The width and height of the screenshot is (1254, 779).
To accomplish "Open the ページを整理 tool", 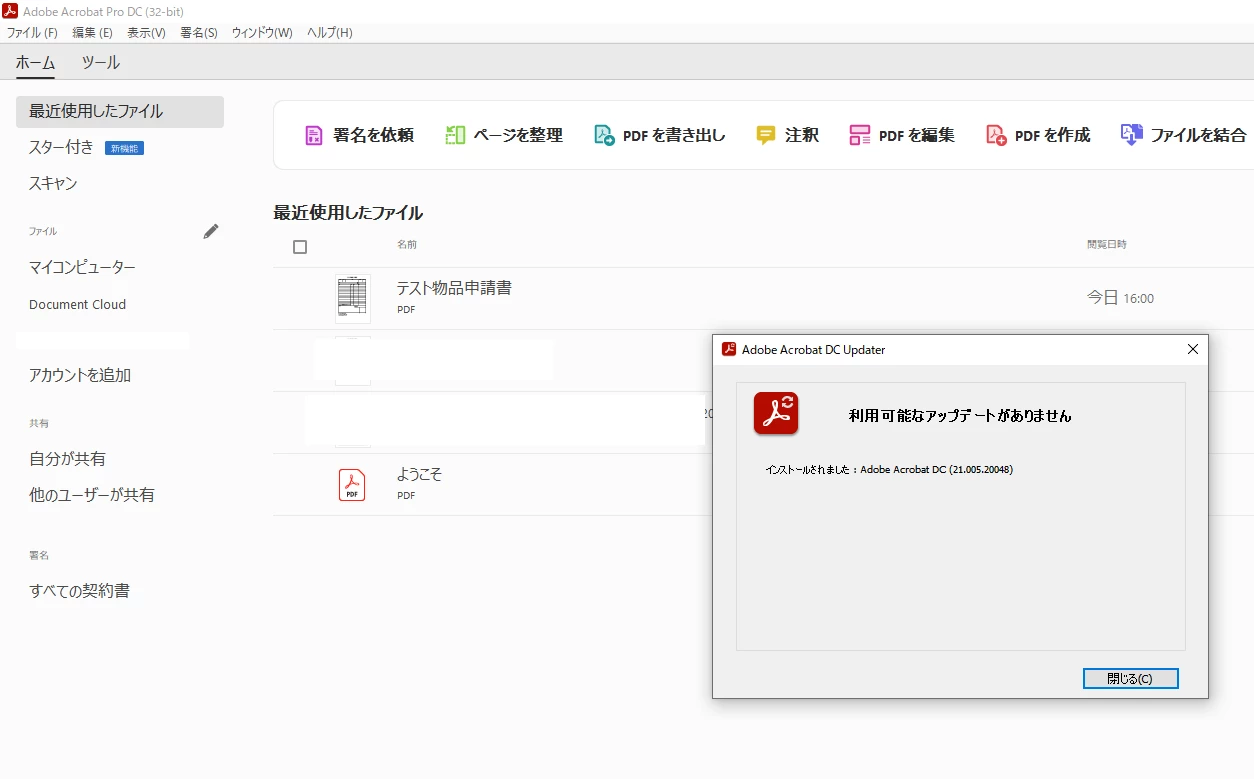I will 504,135.
